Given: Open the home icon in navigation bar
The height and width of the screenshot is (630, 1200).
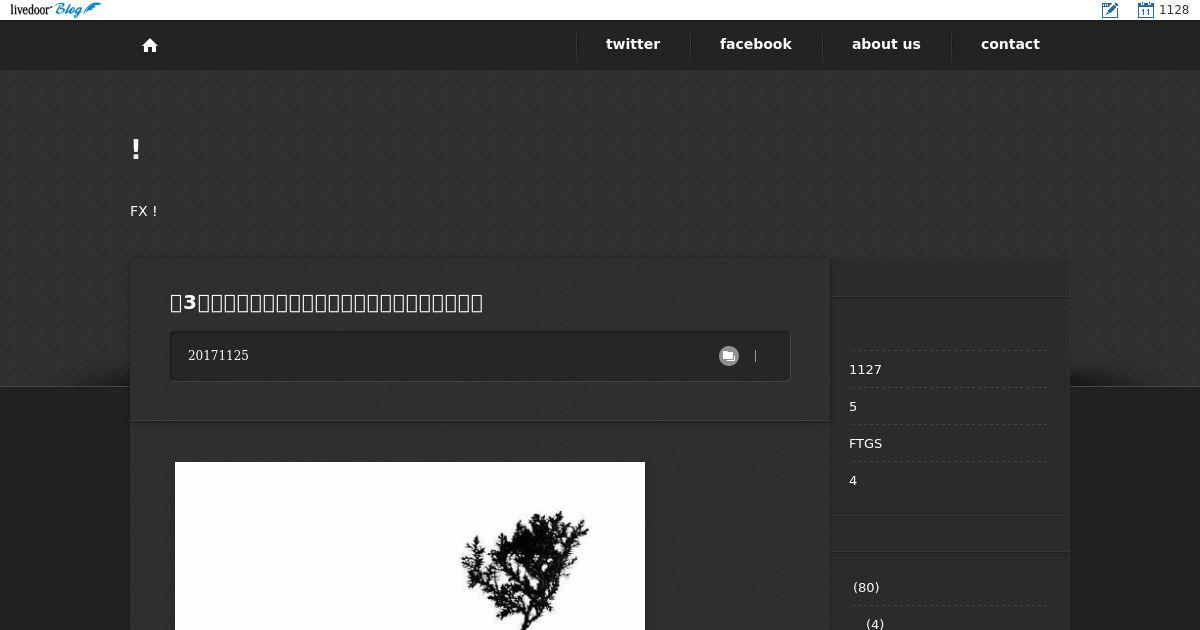Looking at the screenshot, I should pos(150,45).
